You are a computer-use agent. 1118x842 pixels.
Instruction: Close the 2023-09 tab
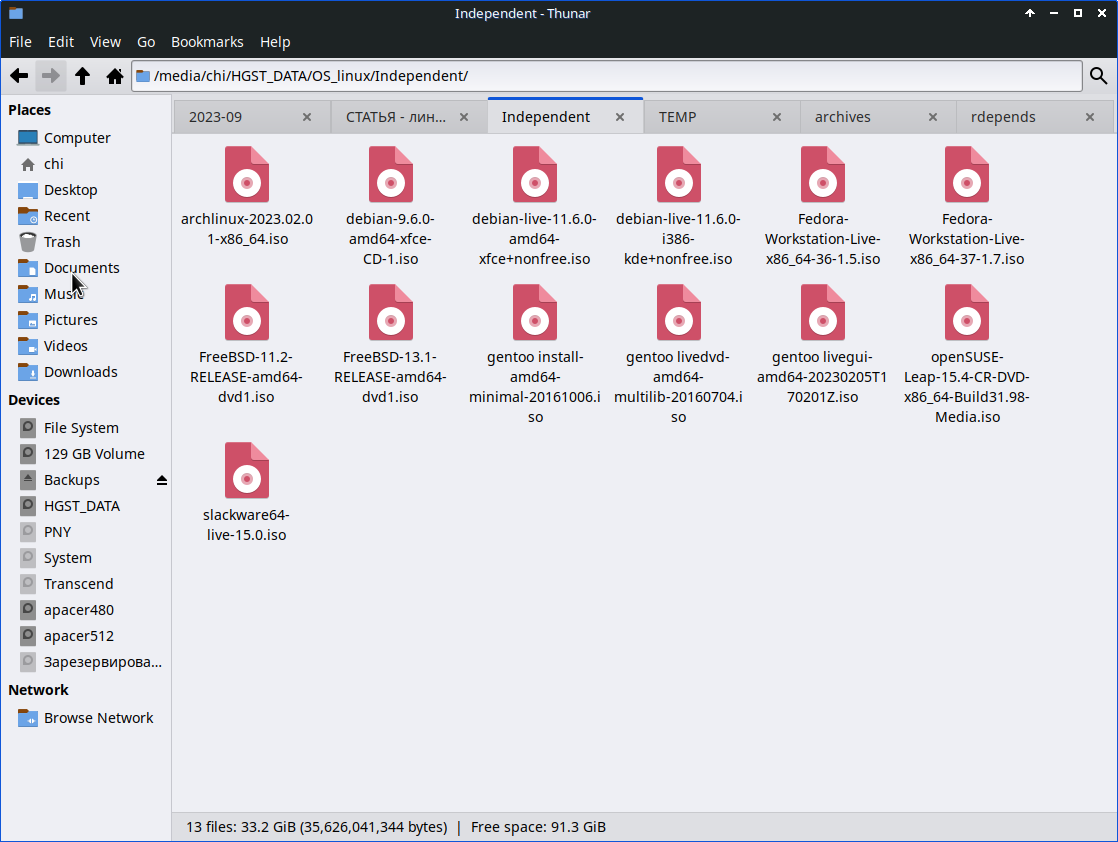[x=307, y=117]
